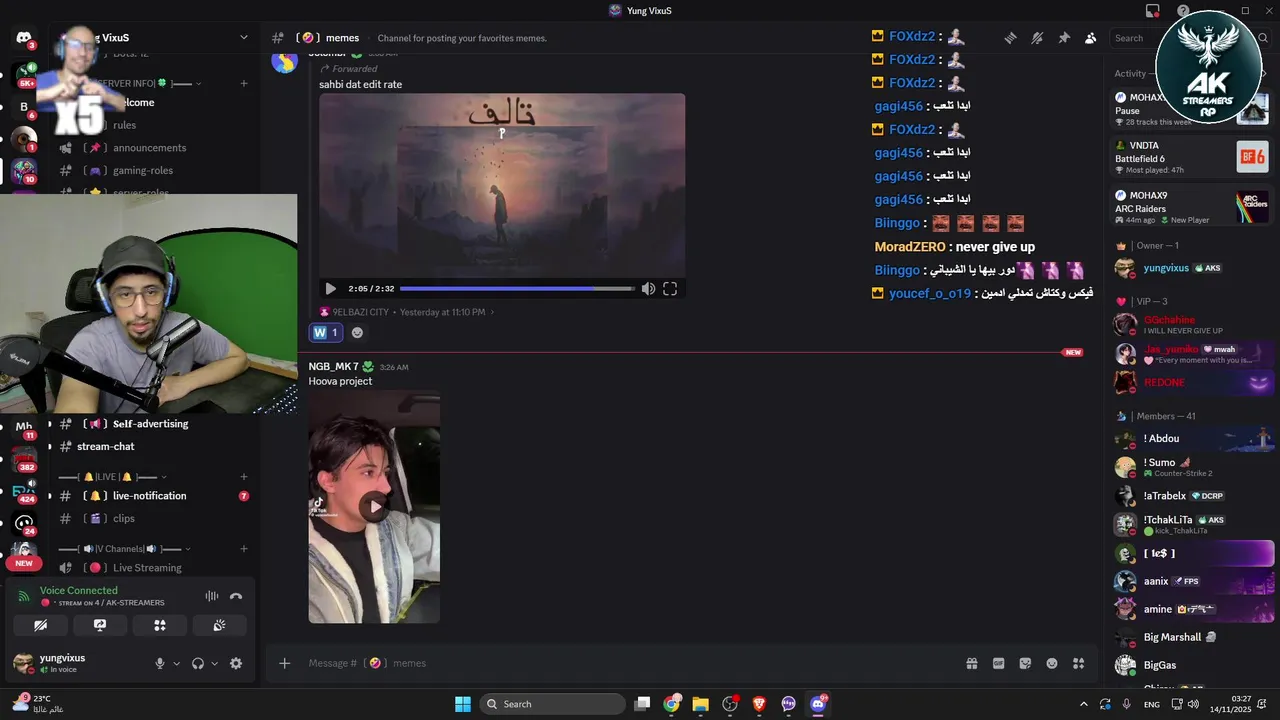The height and width of the screenshot is (720, 1280).
Task: Seek in the forwarded video progress bar
Action: (x=517, y=289)
